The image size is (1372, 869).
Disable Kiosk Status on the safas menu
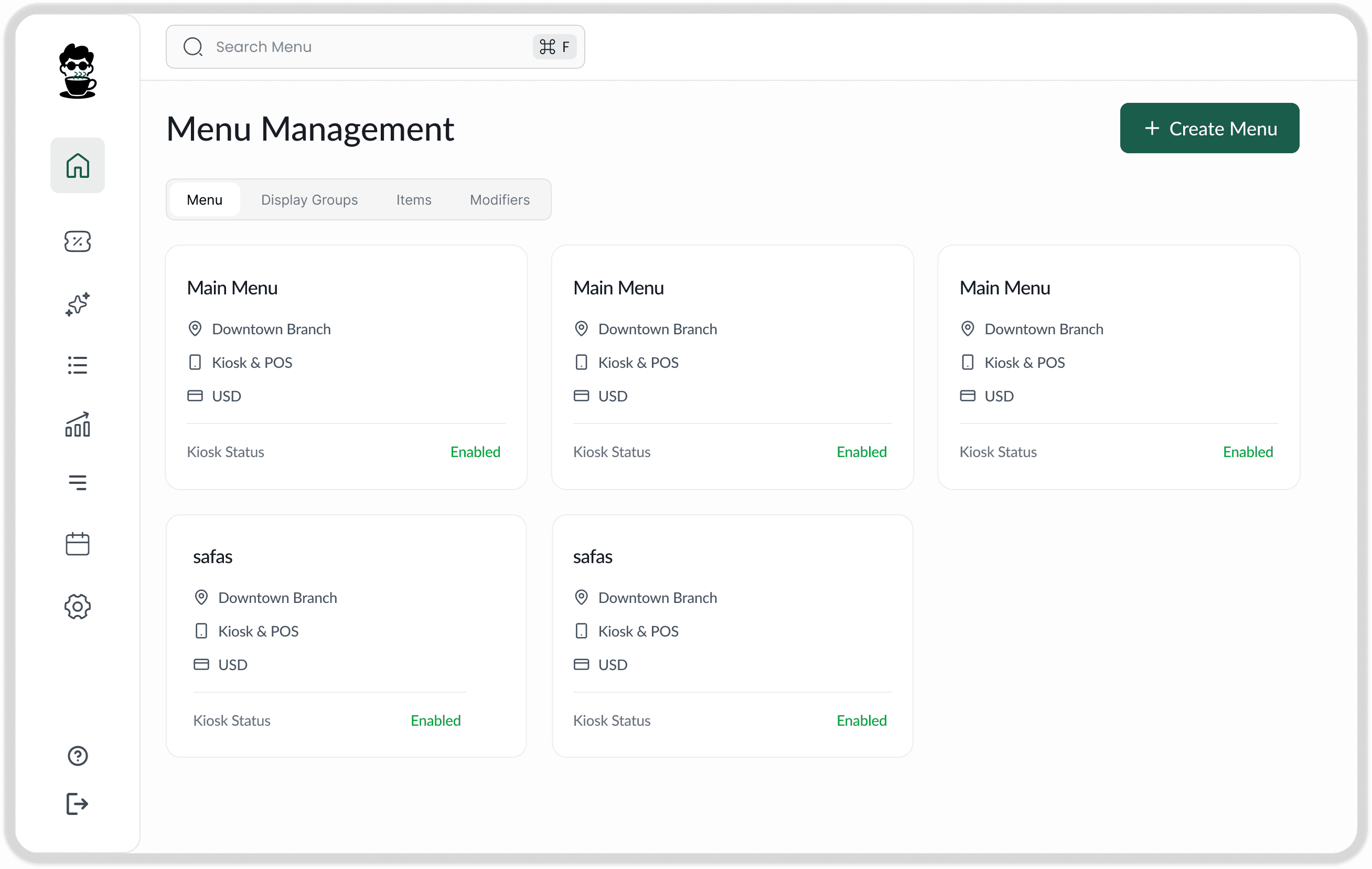click(435, 720)
